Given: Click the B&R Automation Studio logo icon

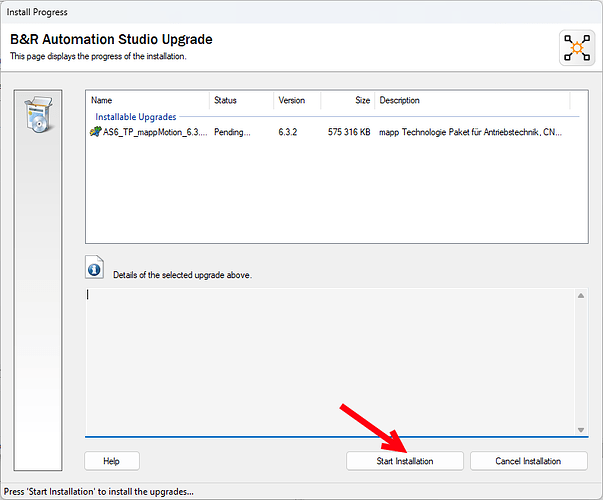Looking at the screenshot, I should [x=577, y=48].
